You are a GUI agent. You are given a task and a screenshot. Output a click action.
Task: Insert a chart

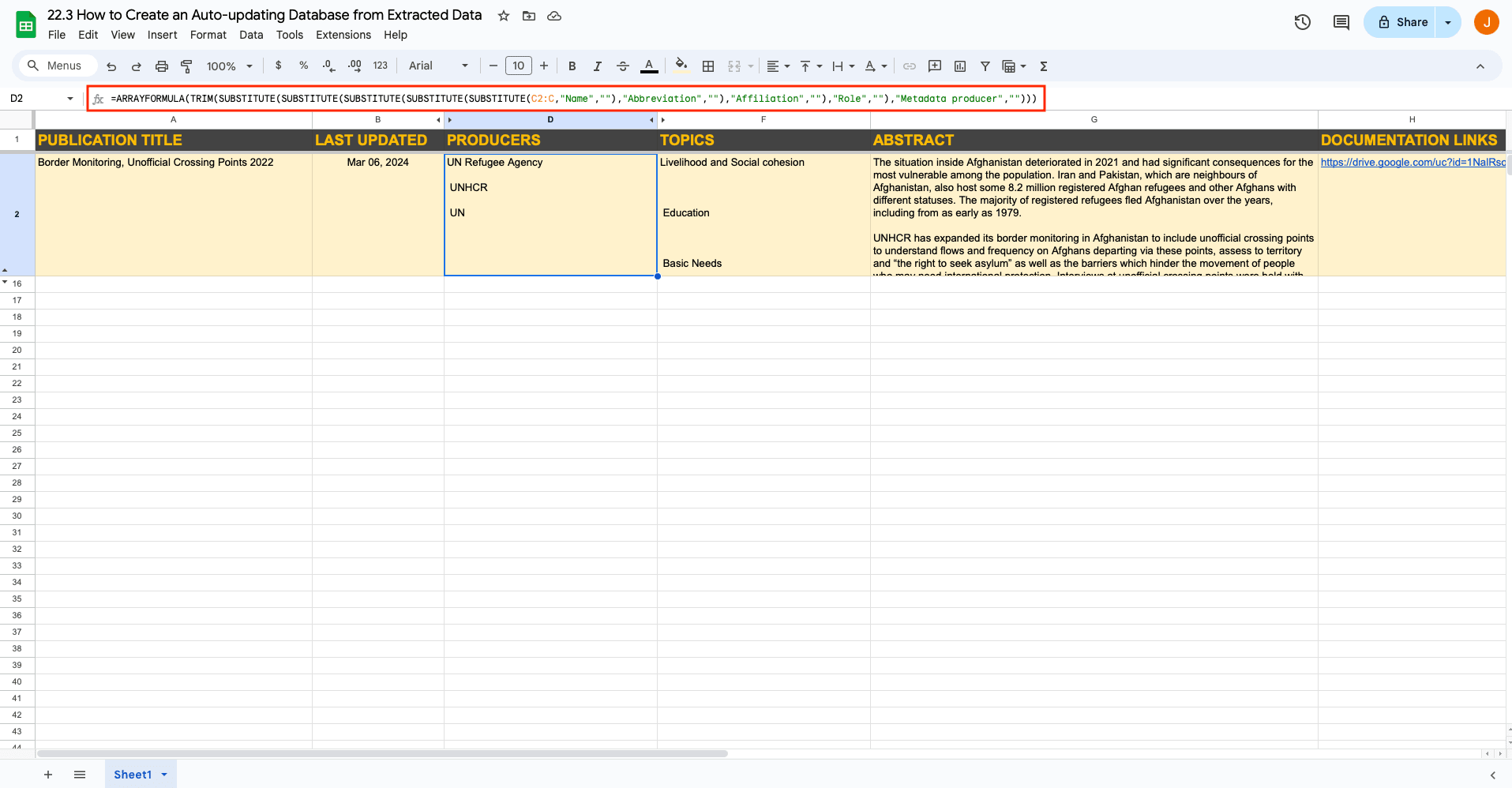(960, 66)
